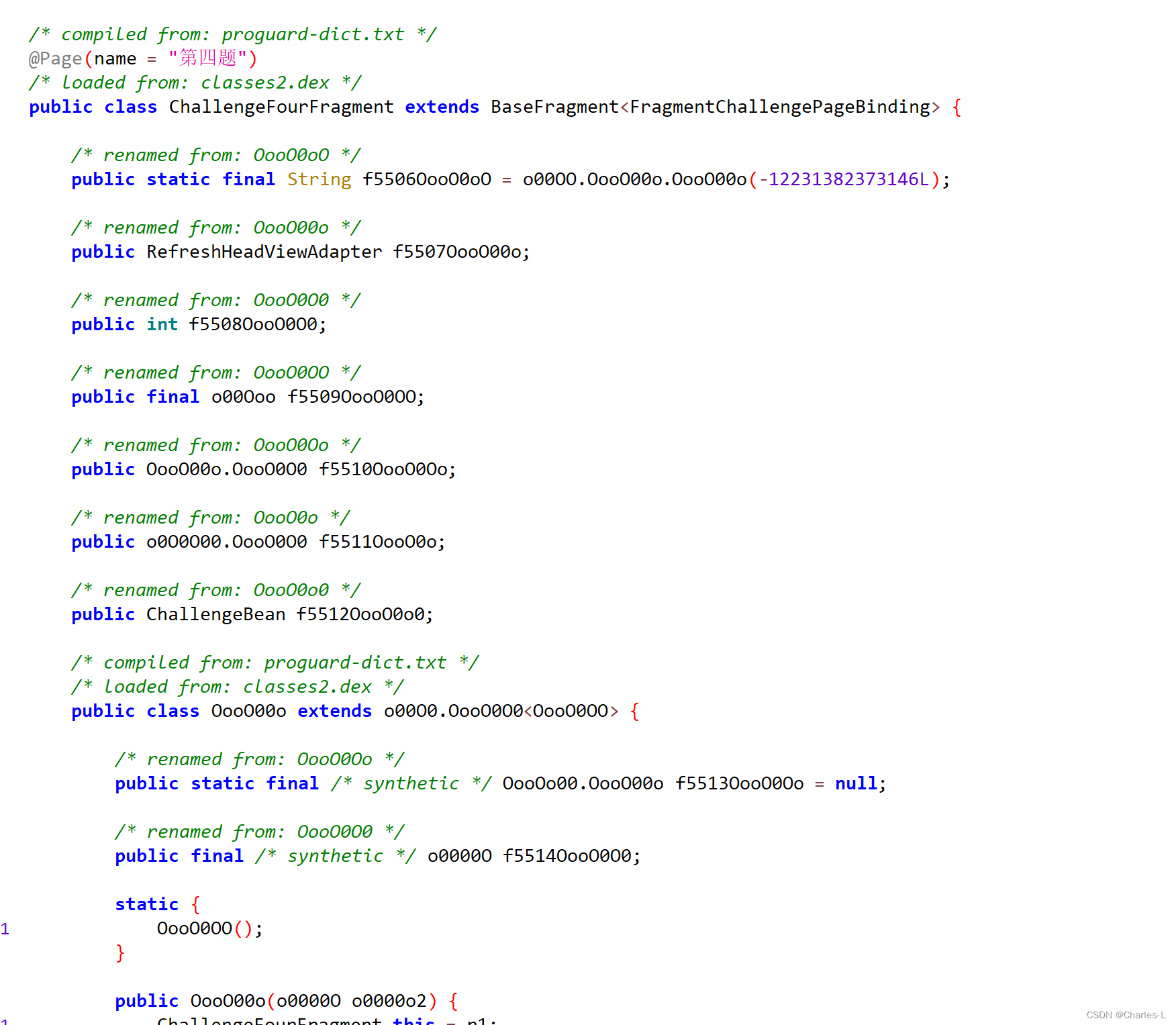Click the @Page annotation
Image resolution: width=1176 pixels, height=1025 pixels.
[x=55, y=59]
